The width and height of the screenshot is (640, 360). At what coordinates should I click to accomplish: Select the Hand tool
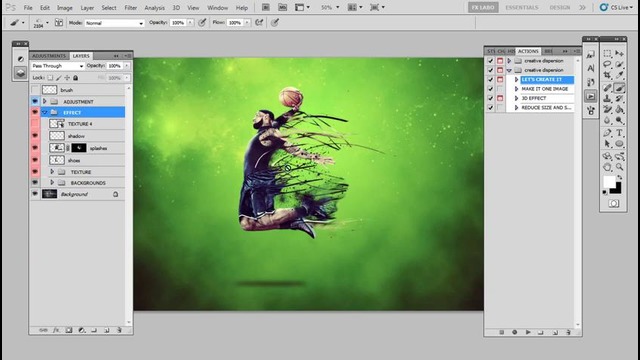607,167
